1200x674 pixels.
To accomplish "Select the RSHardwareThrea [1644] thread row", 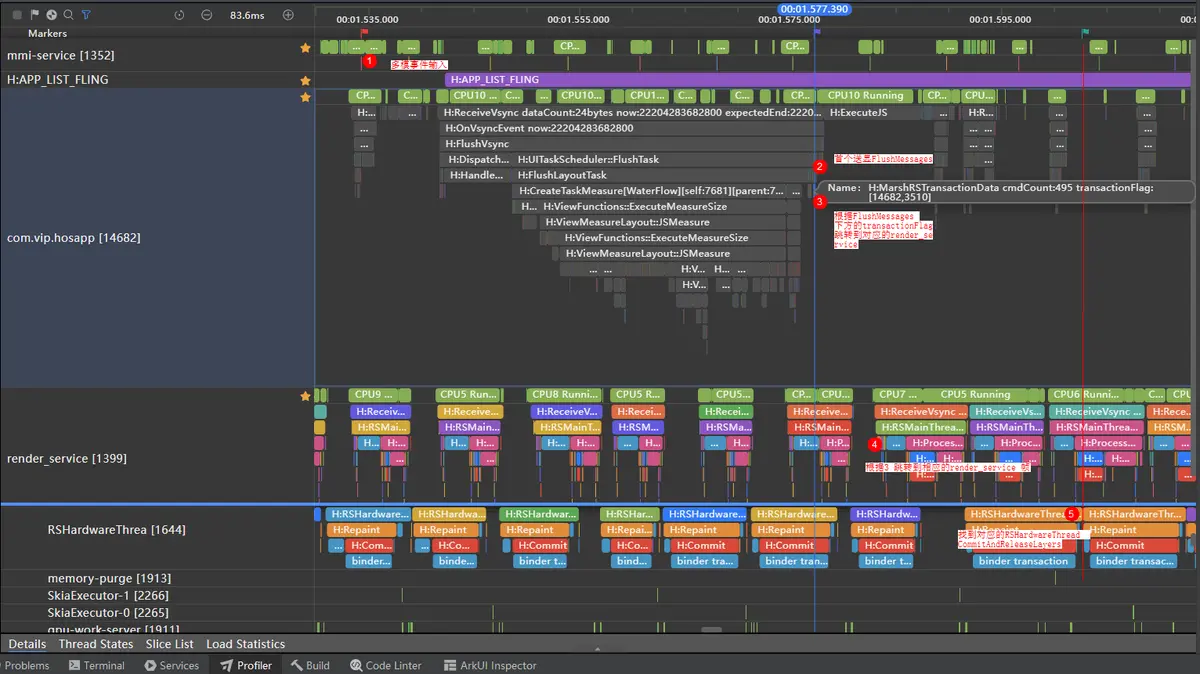I will click(157, 530).
